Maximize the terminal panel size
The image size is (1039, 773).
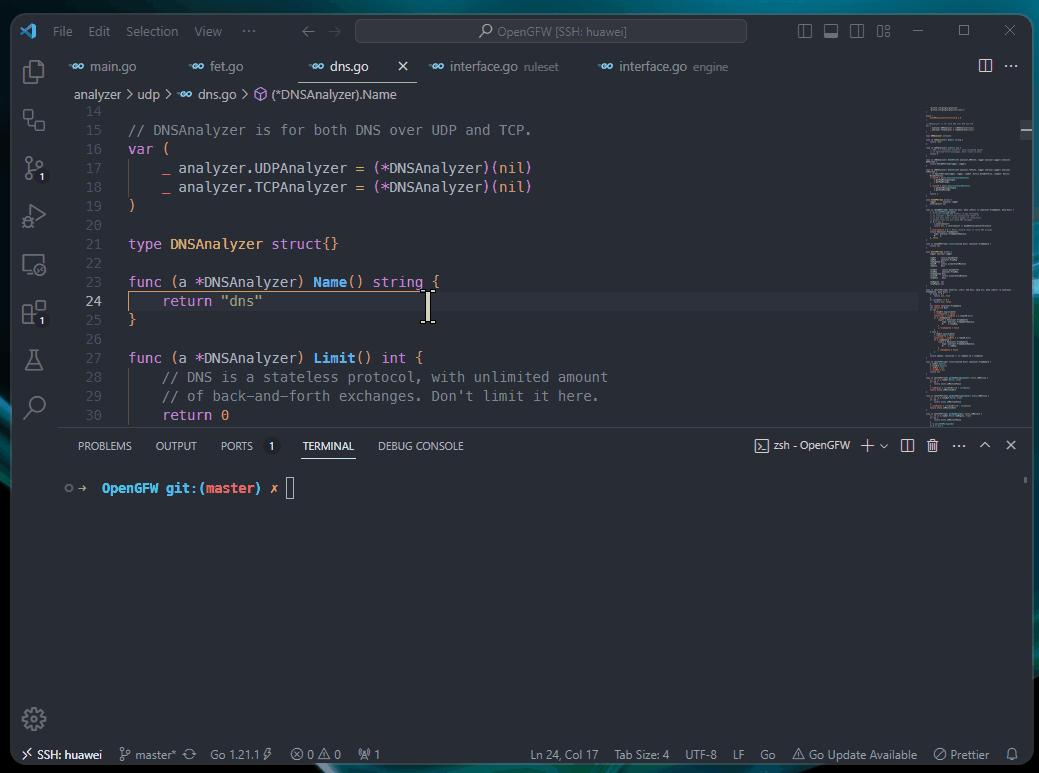tap(985, 446)
